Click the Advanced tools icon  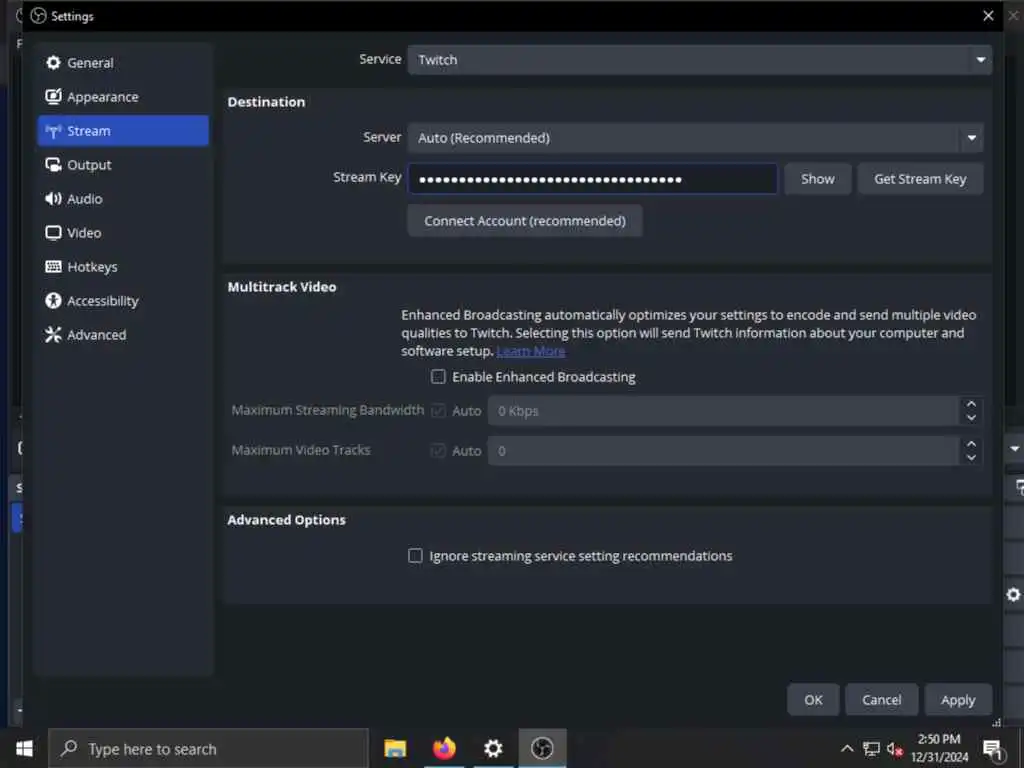click(53, 334)
